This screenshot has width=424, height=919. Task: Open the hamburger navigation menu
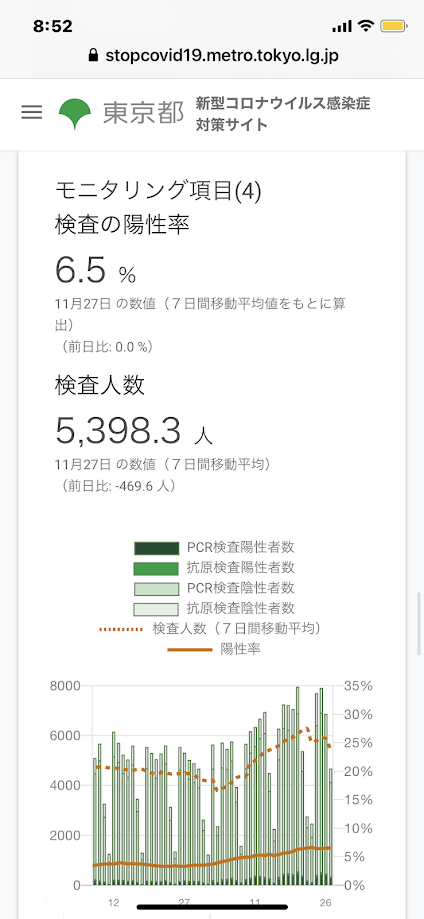[x=32, y=113]
